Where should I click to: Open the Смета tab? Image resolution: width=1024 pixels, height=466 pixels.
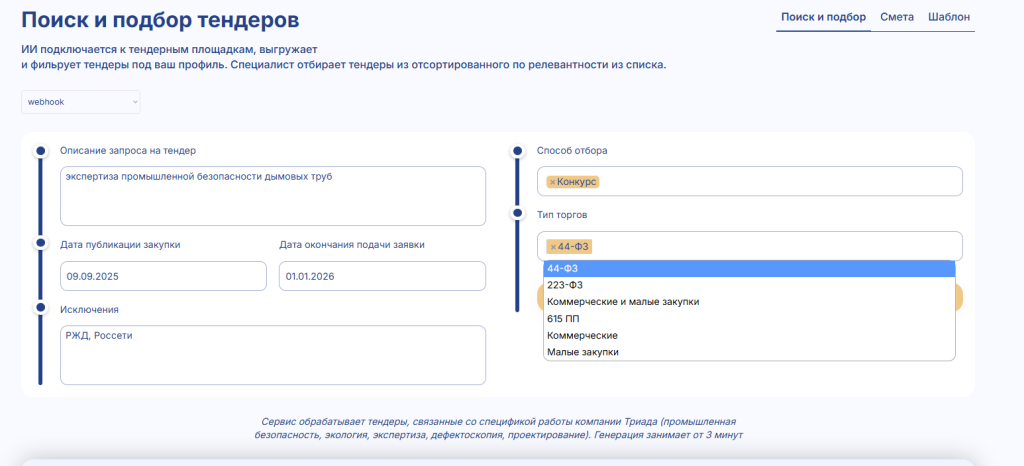point(897,17)
